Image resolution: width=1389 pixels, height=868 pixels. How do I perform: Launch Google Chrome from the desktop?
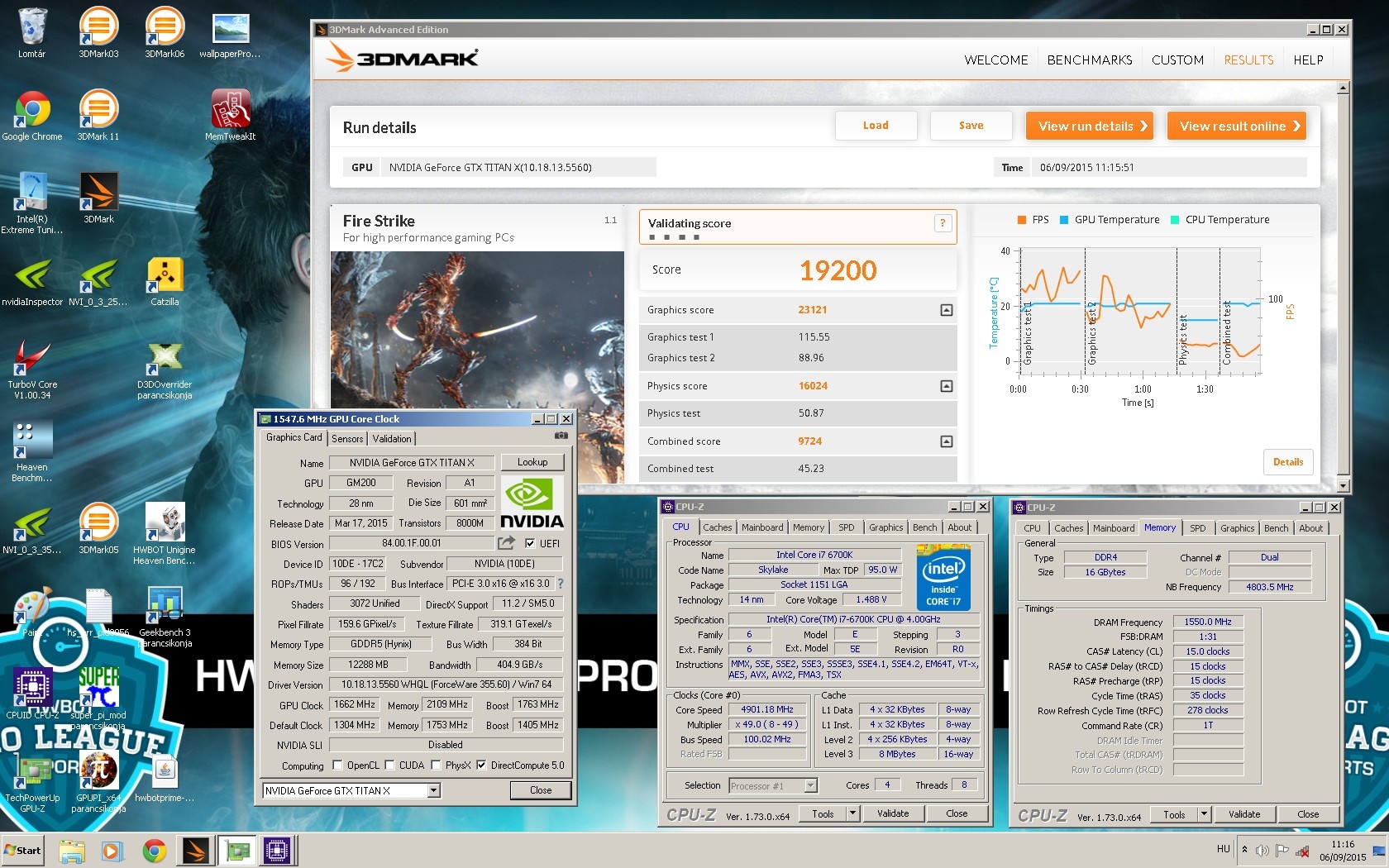click(x=32, y=116)
